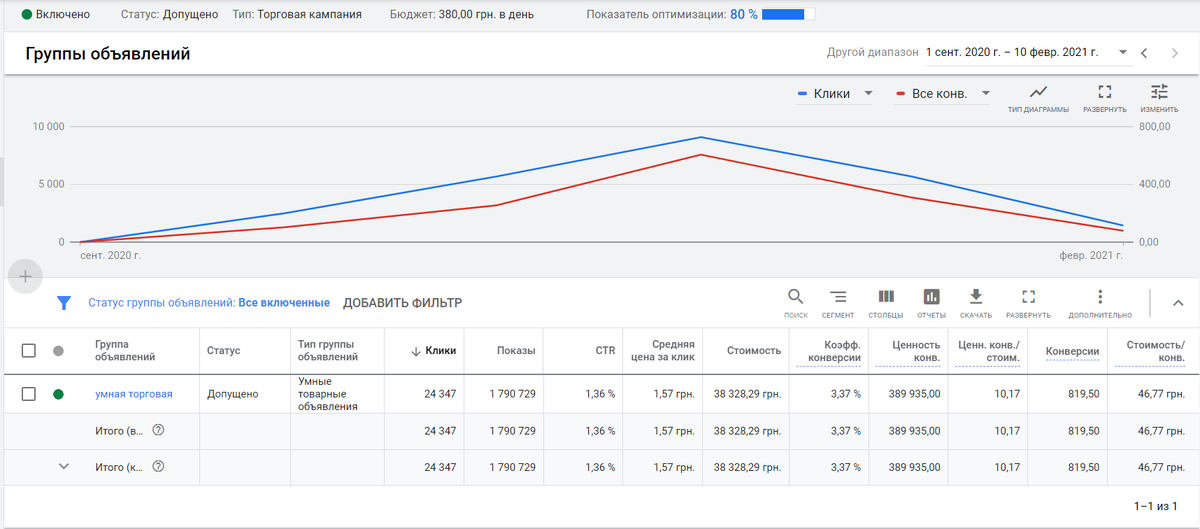
Task: Sort by CTR column header
Action: click(x=603, y=351)
